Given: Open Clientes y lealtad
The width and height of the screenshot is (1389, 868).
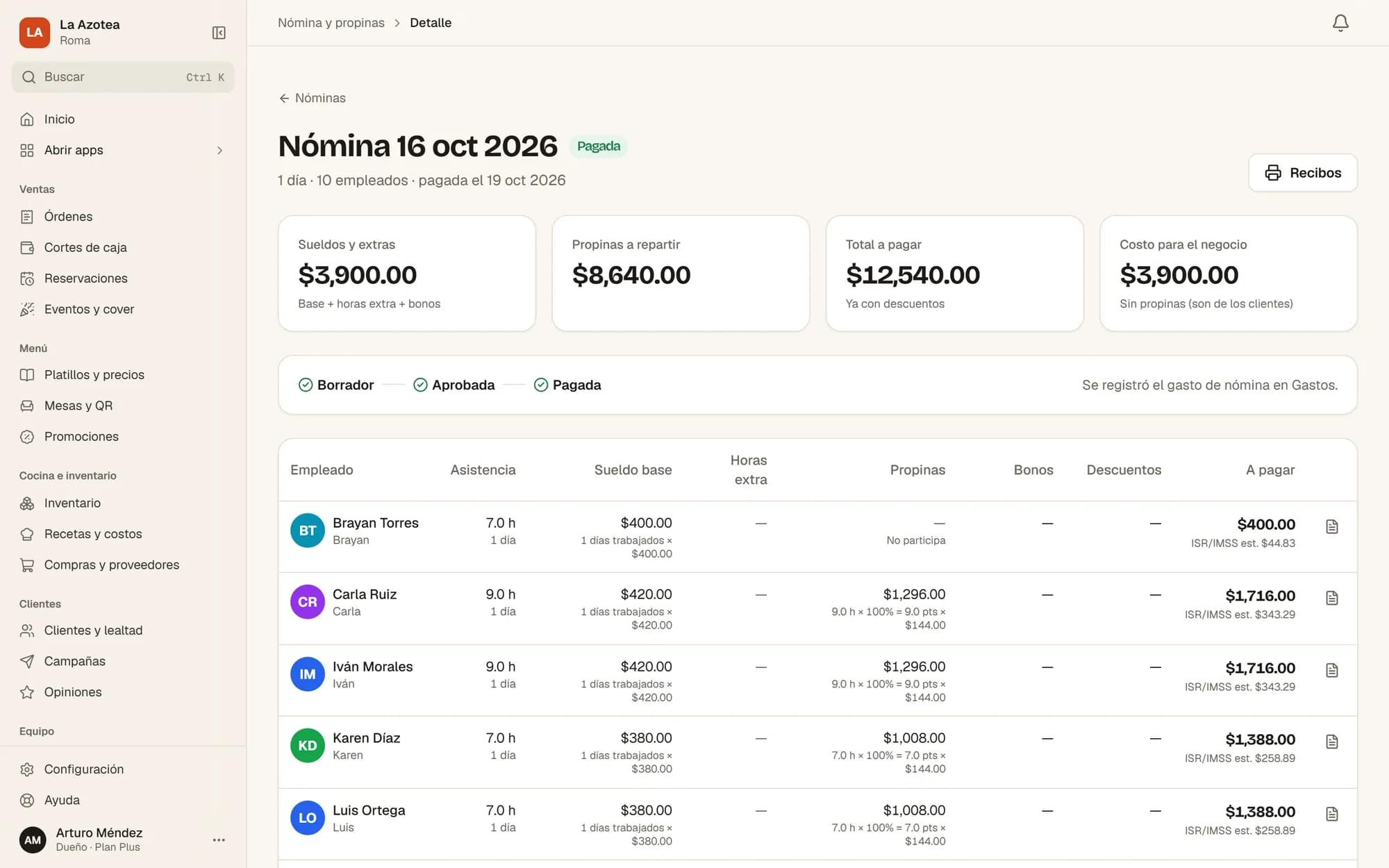Looking at the screenshot, I should pyautogui.click(x=123, y=631).
